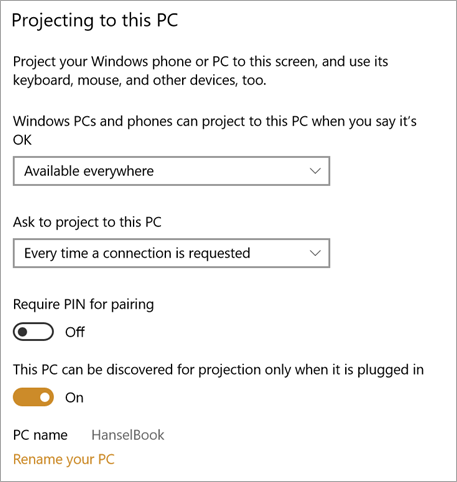The image size is (457, 482).
Task: Click "This PC can be discovered" label text
Action: pyautogui.click(x=218, y=370)
